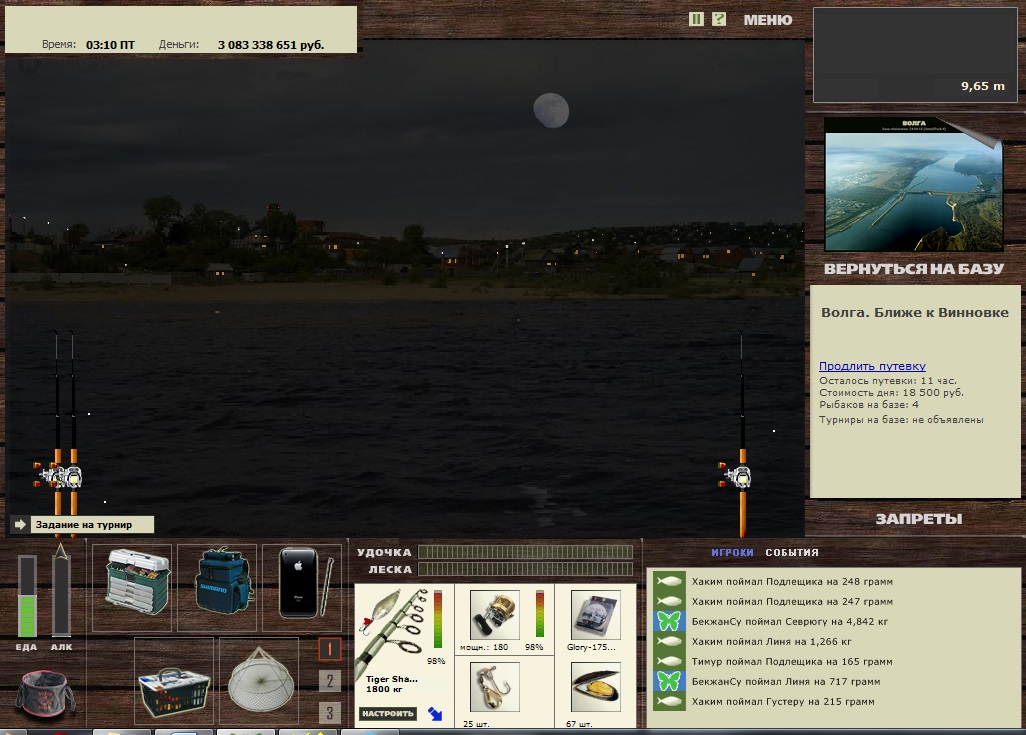Click text "Стоимость дня: 18 500 руб."
1026x735 pixels.
coord(891,393)
